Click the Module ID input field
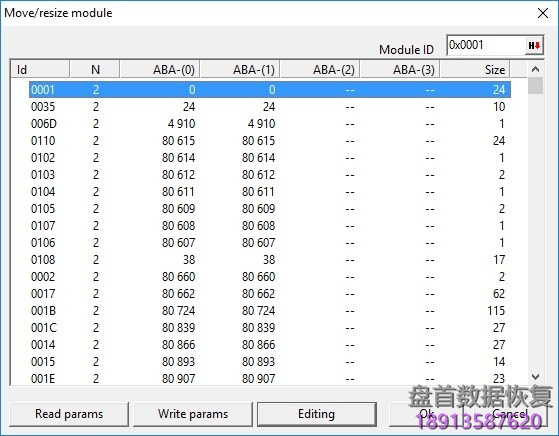Screen dimensions: 559x436 (486, 45)
